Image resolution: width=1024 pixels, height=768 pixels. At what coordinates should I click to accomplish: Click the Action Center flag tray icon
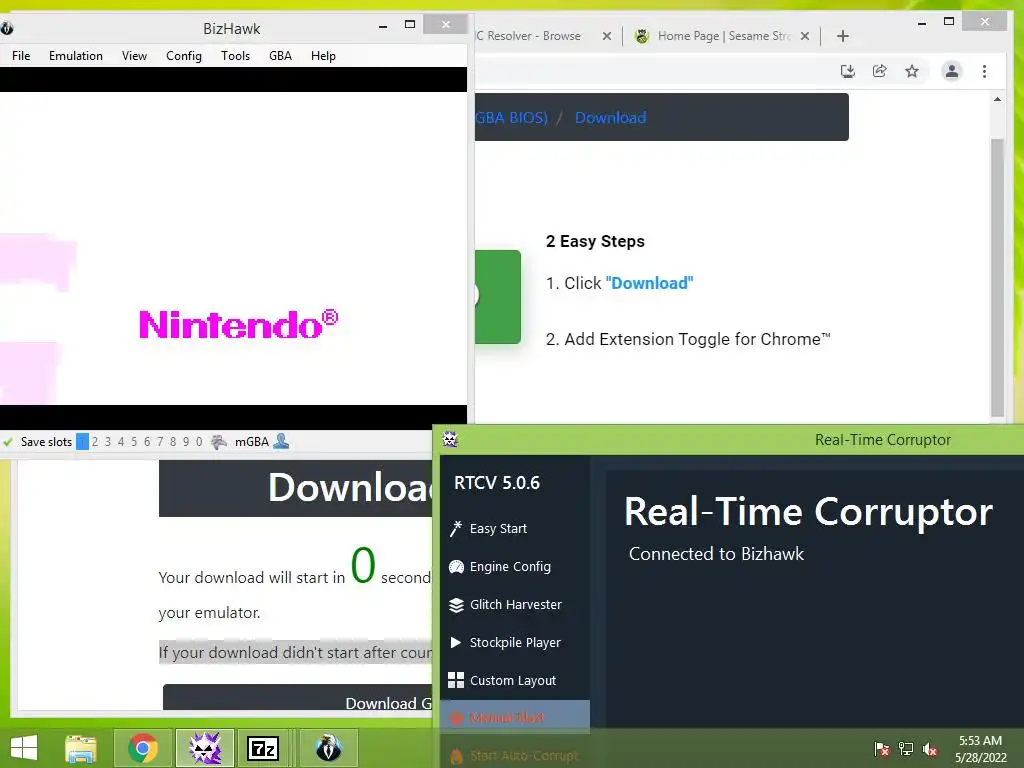882,748
